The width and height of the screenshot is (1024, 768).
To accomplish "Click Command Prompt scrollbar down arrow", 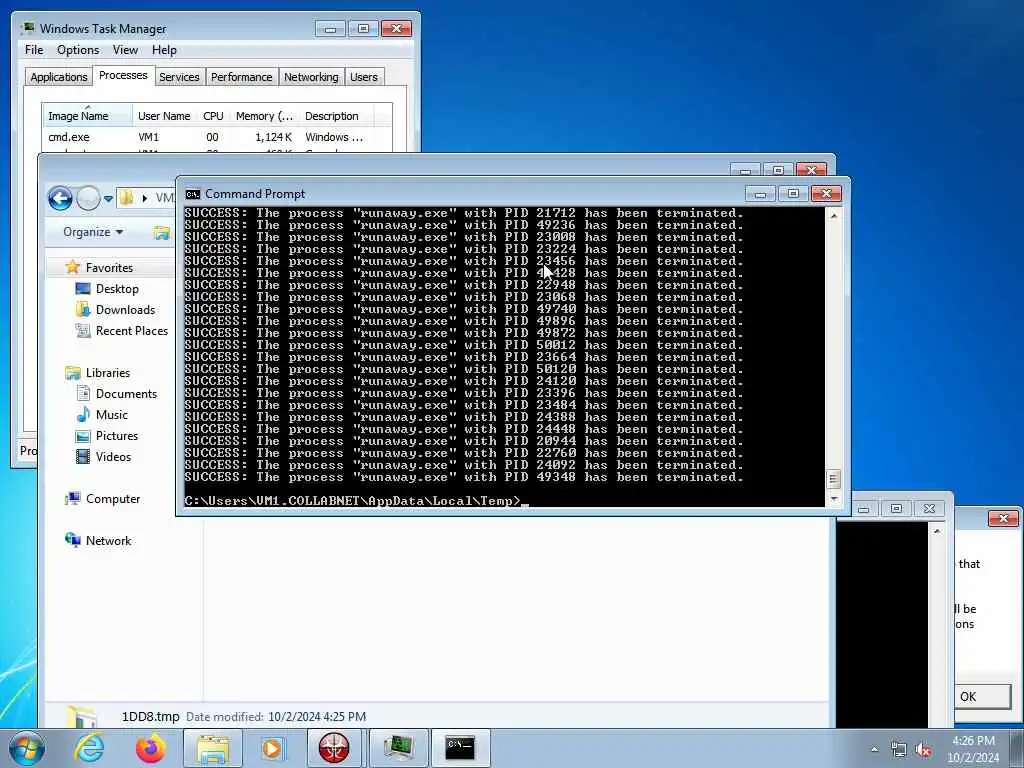I will (x=834, y=499).
